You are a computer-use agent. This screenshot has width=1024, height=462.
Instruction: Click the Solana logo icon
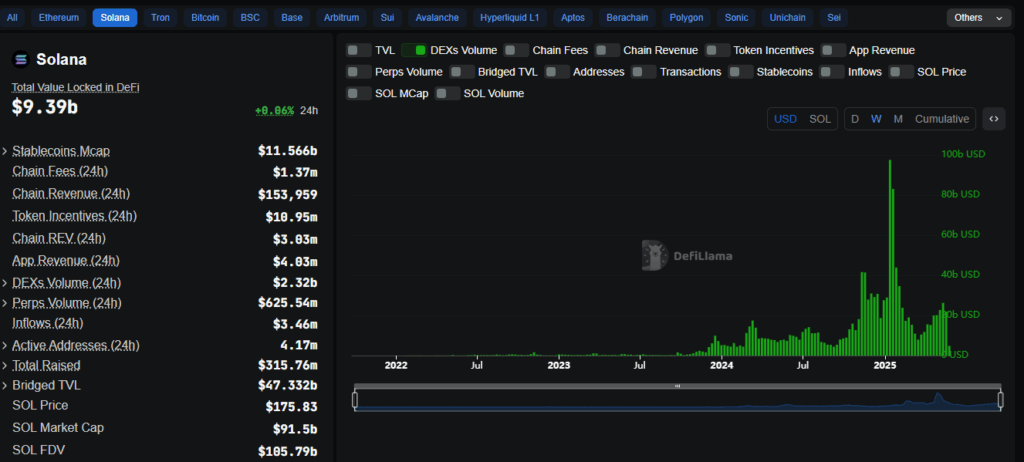coord(21,59)
